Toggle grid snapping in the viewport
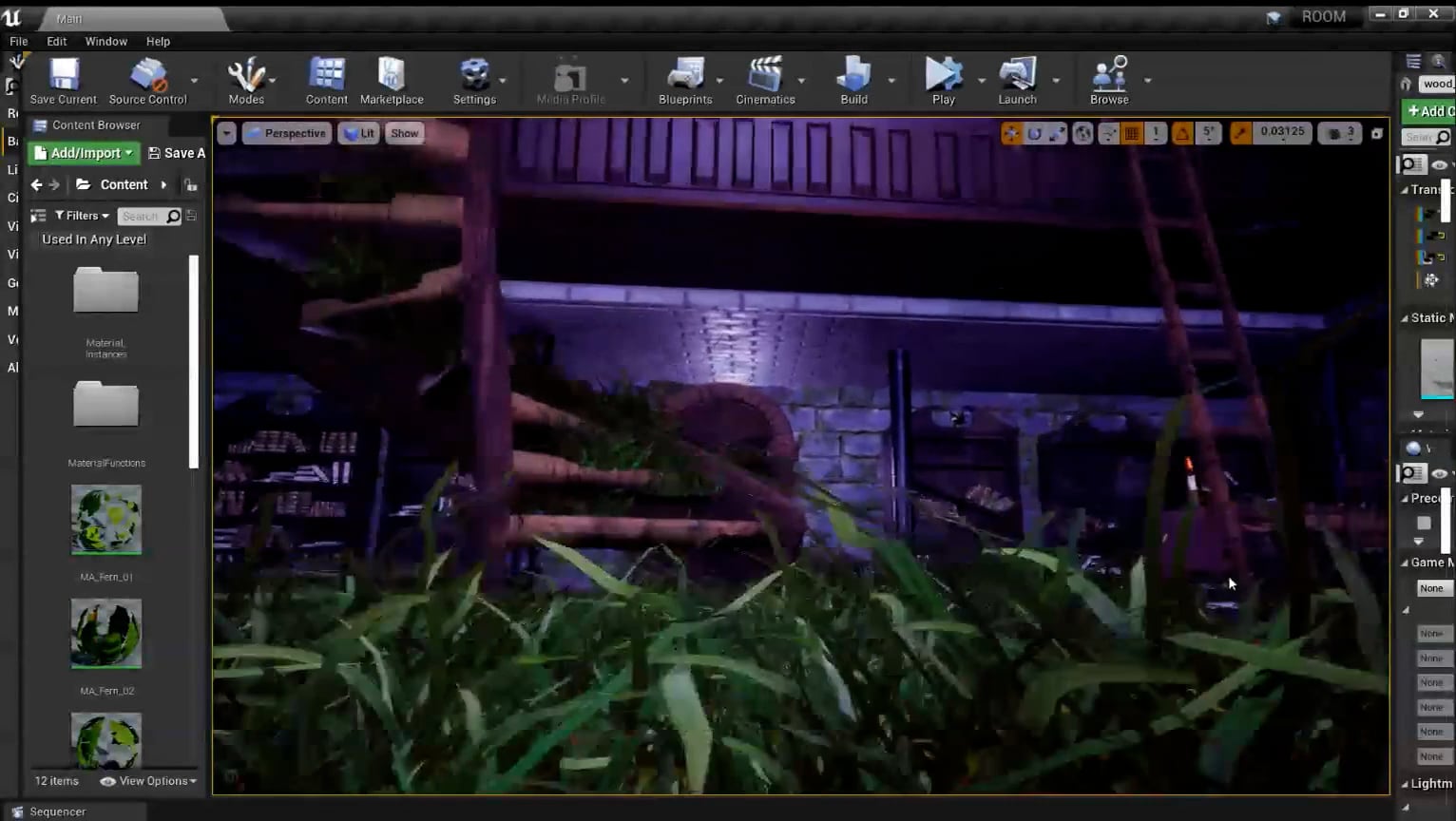Viewport: 1456px width, 821px height. (1131, 134)
